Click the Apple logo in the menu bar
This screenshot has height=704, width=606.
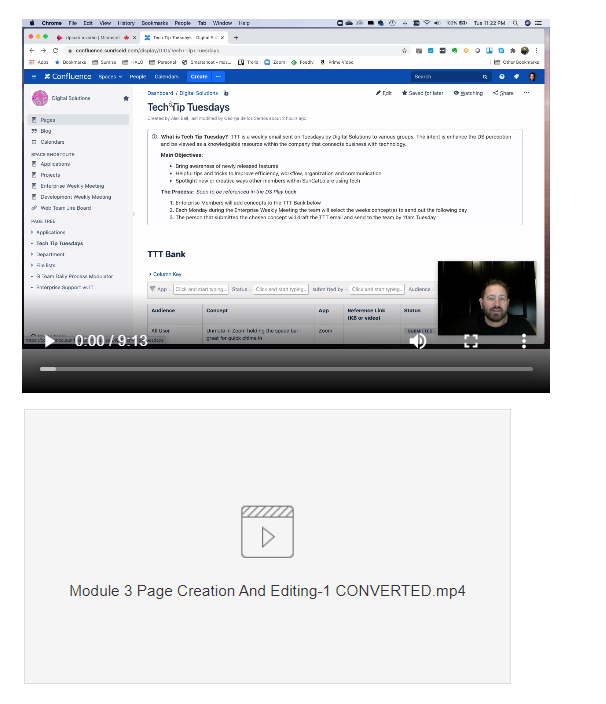tap(32, 23)
